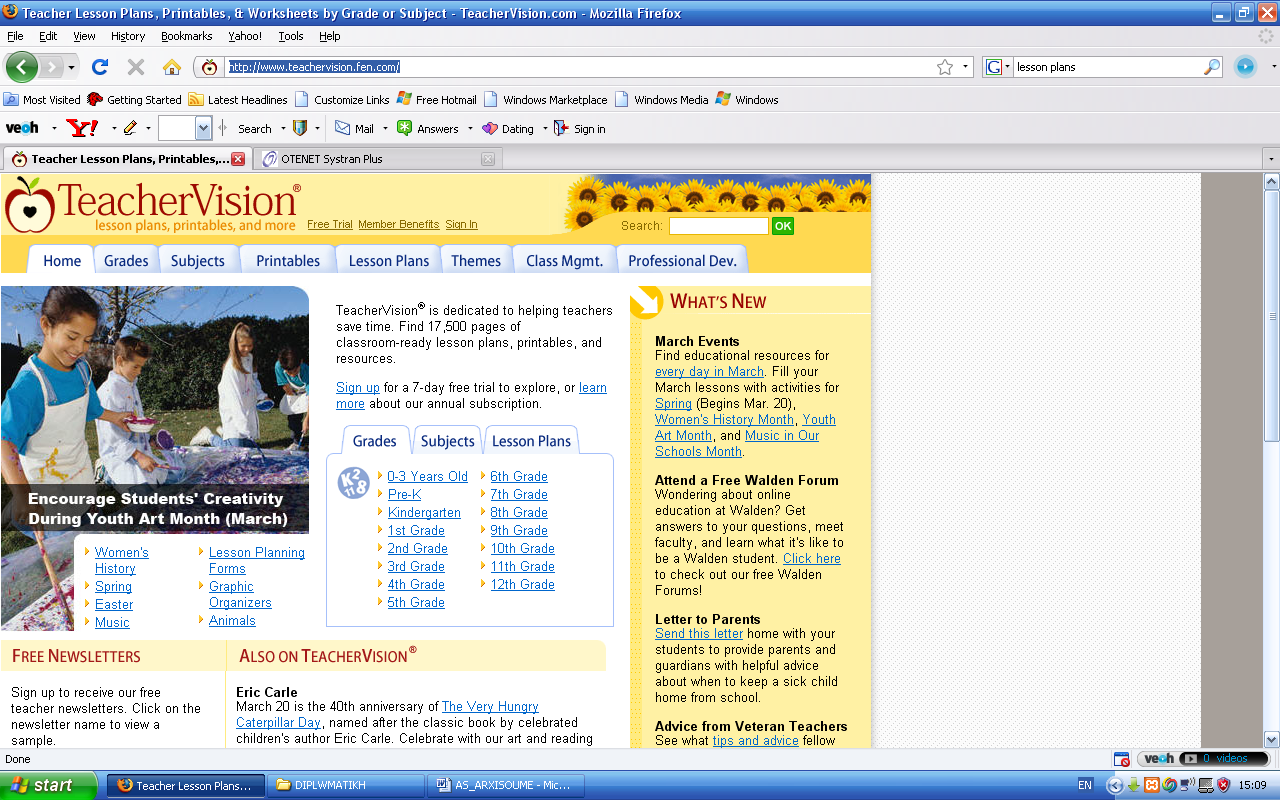The image size is (1280, 800).
Task: Open the Latest Headlines feed bookmark
Action: coord(238,99)
